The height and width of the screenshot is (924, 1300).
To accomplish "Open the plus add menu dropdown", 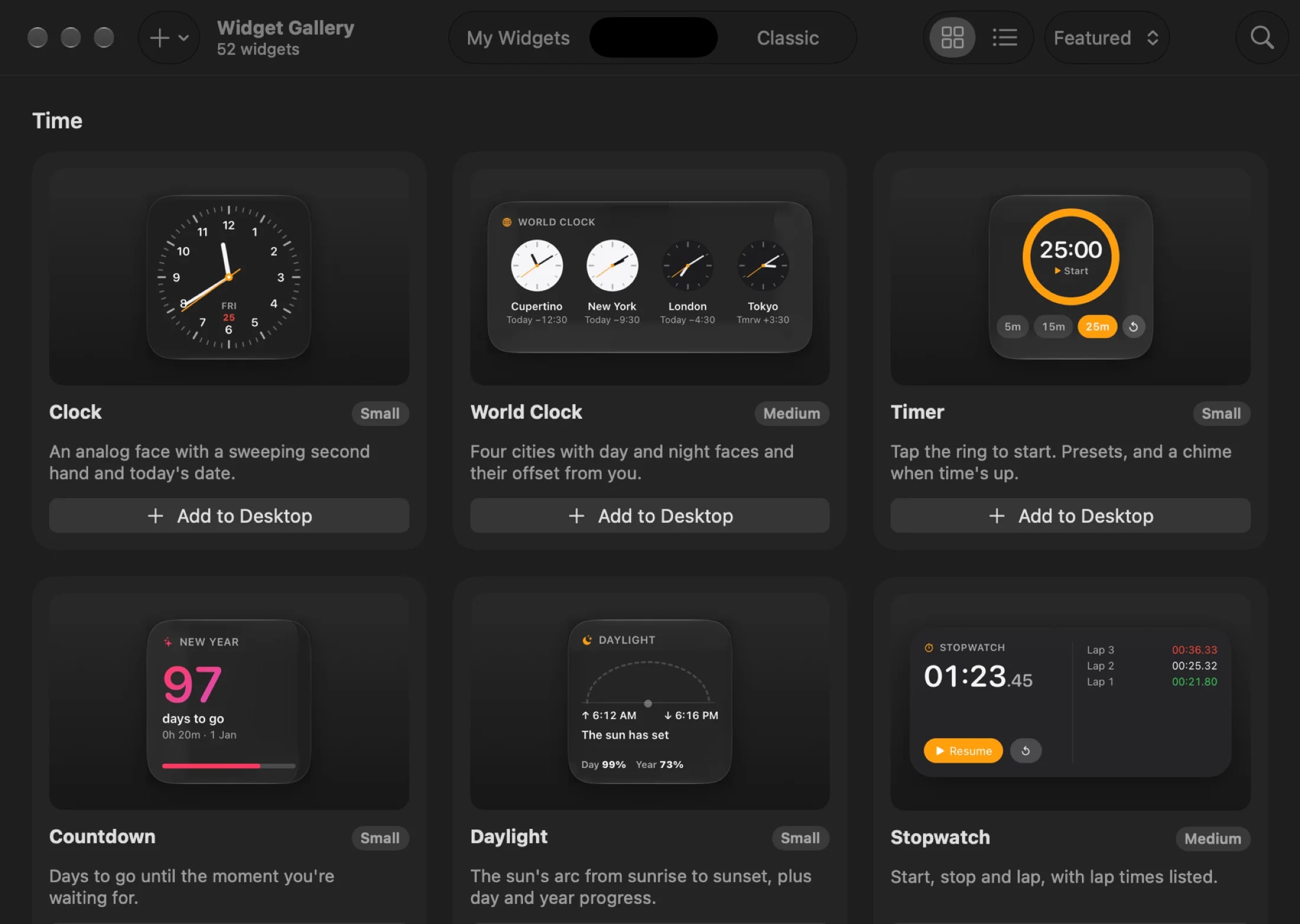I will 169,38.
